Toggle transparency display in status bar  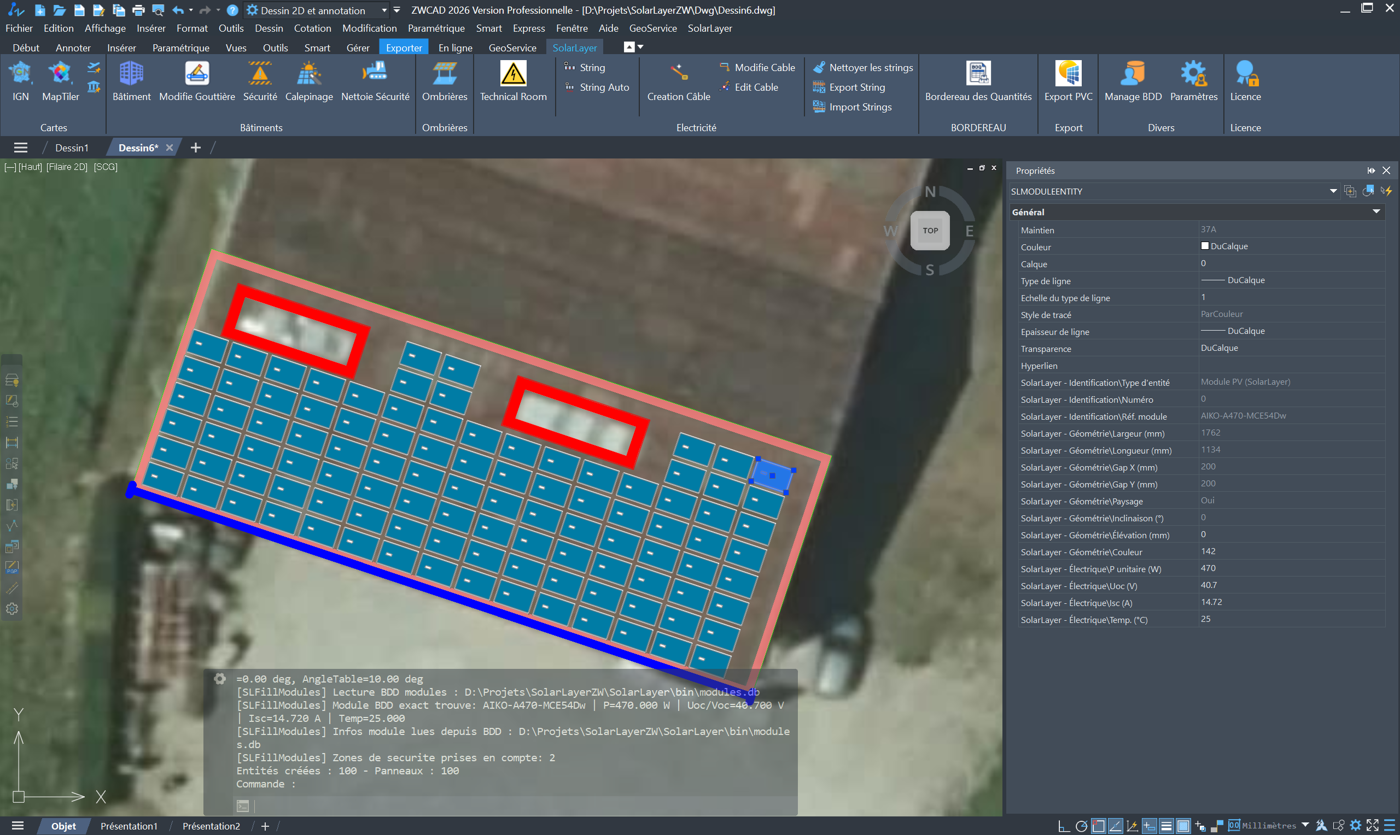(x=1183, y=826)
